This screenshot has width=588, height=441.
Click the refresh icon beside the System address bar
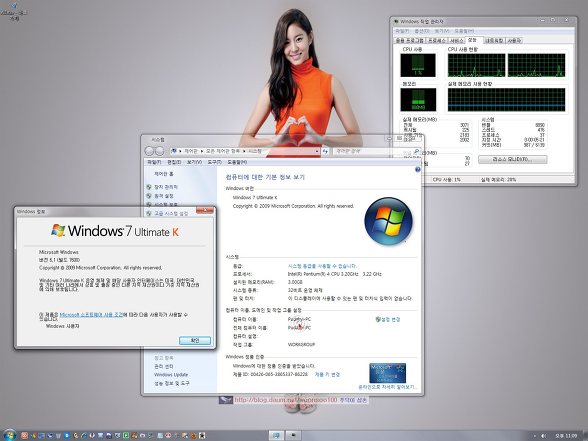point(325,151)
